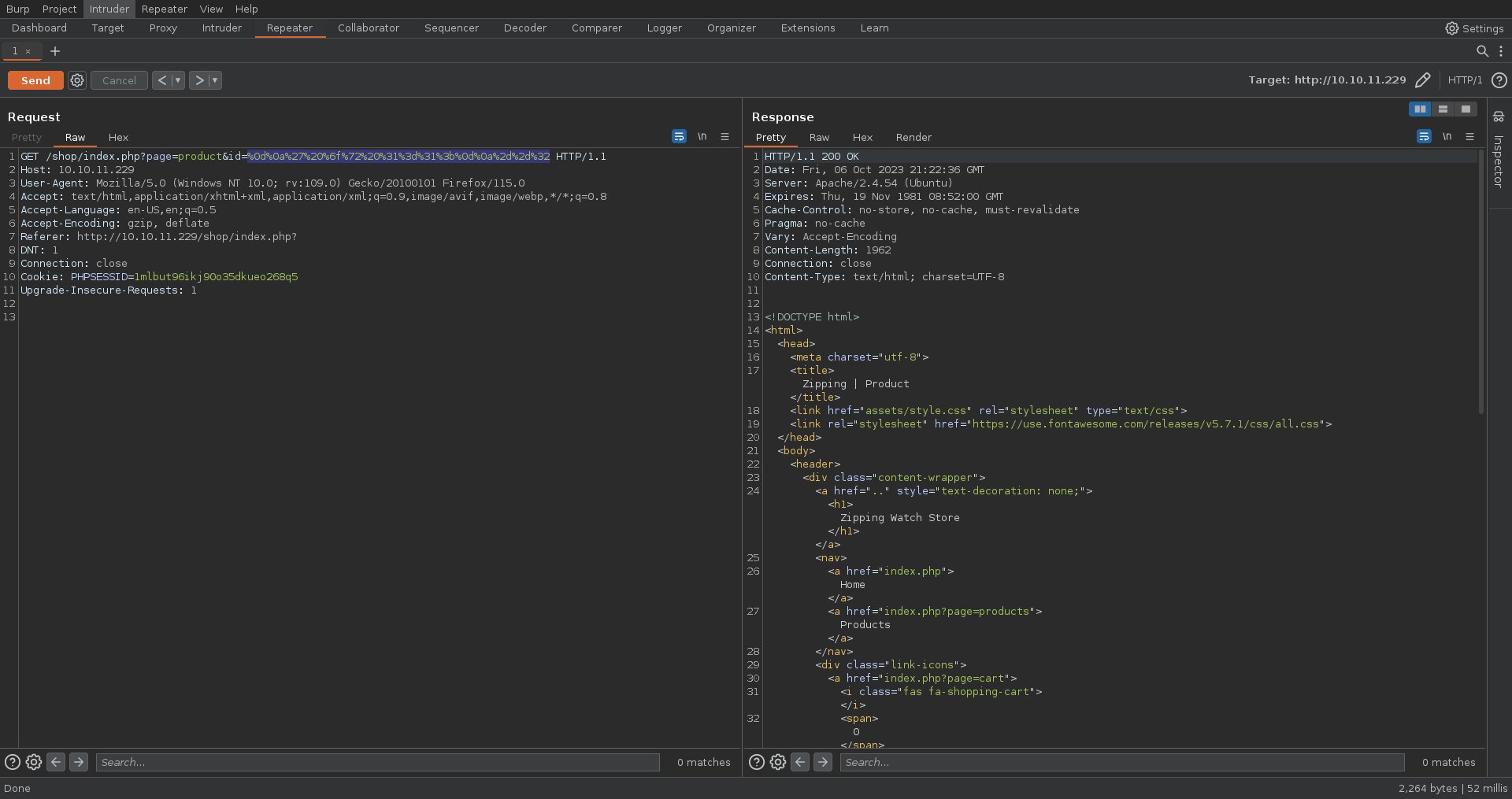The height and width of the screenshot is (799, 1512).
Task: Jump to previous response search match
Action: click(800, 762)
